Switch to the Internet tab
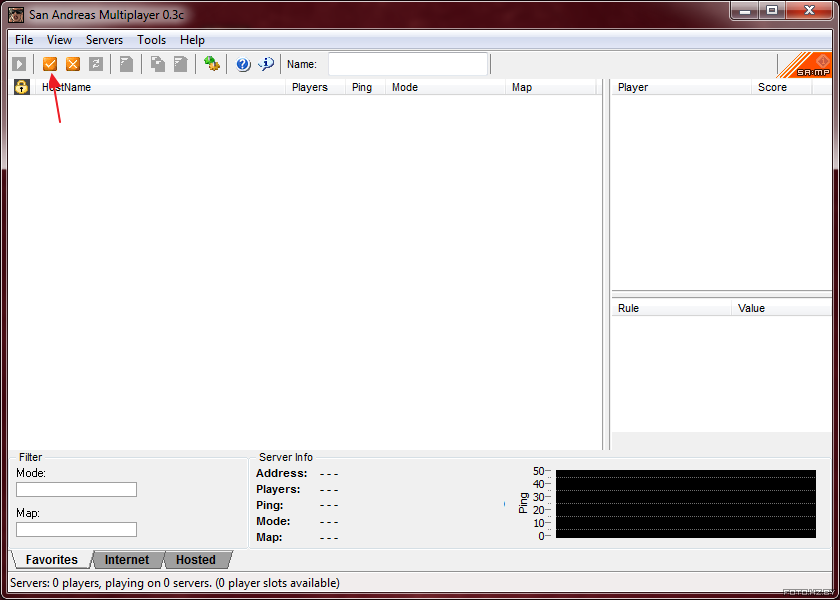The width and height of the screenshot is (840, 600). (x=127, y=560)
